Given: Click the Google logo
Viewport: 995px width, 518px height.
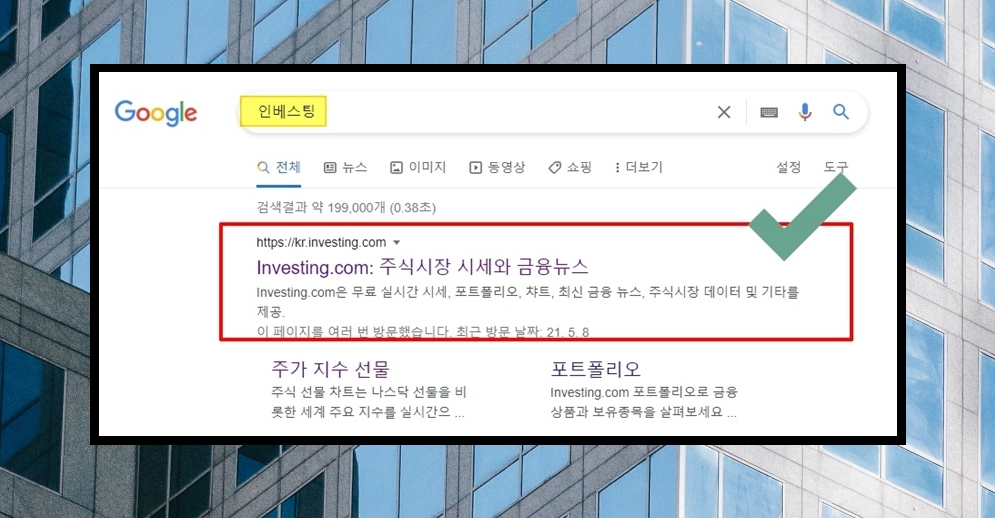Looking at the screenshot, I should click(x=156, y=112).
